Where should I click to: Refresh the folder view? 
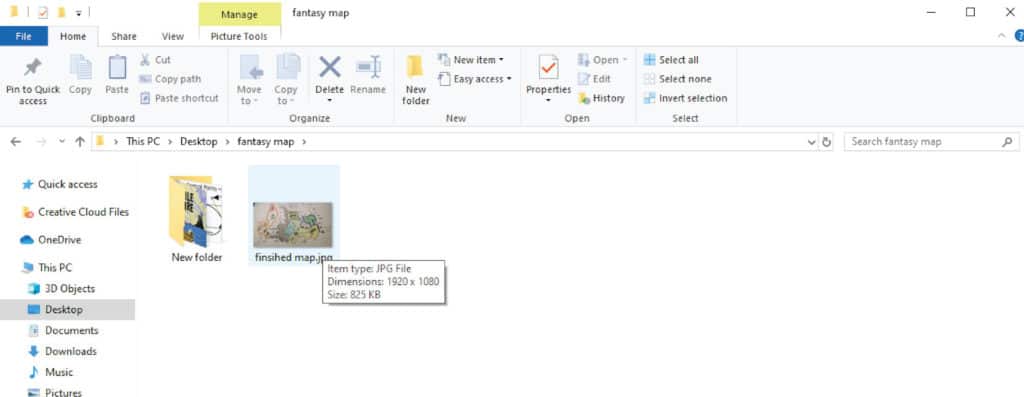click(826, 142)
